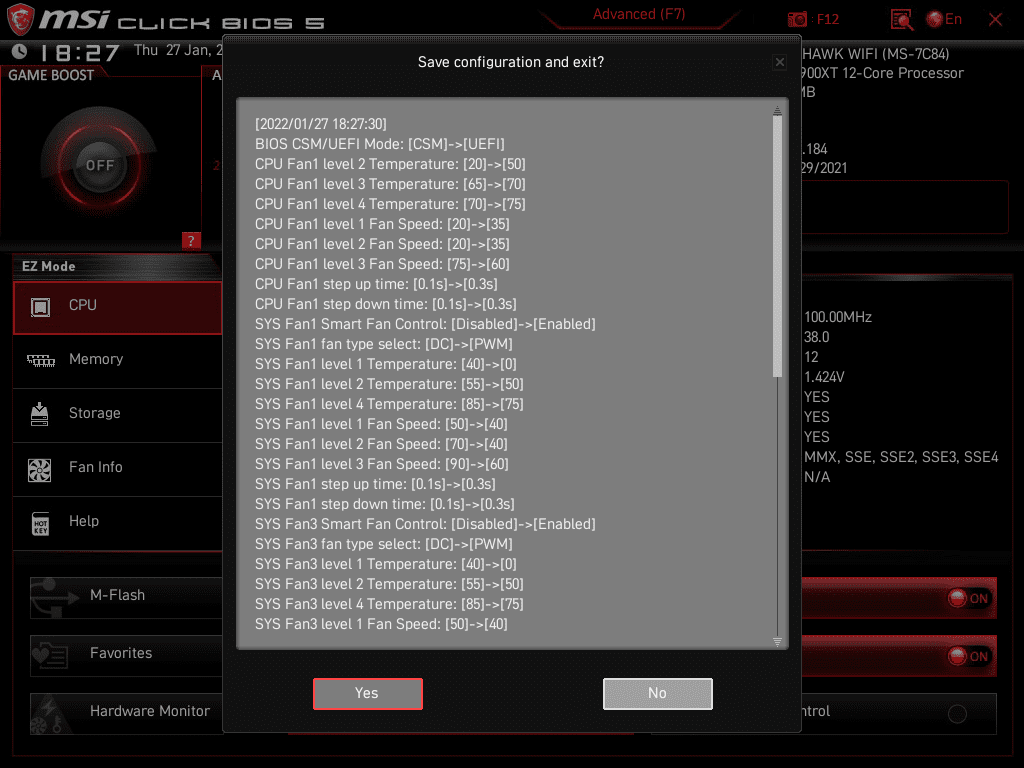Image resolution: width=1024 pixels, height=768 pixels.
Task: Click the clock icon beside 18:27
Action: click(x=20, y=51)
